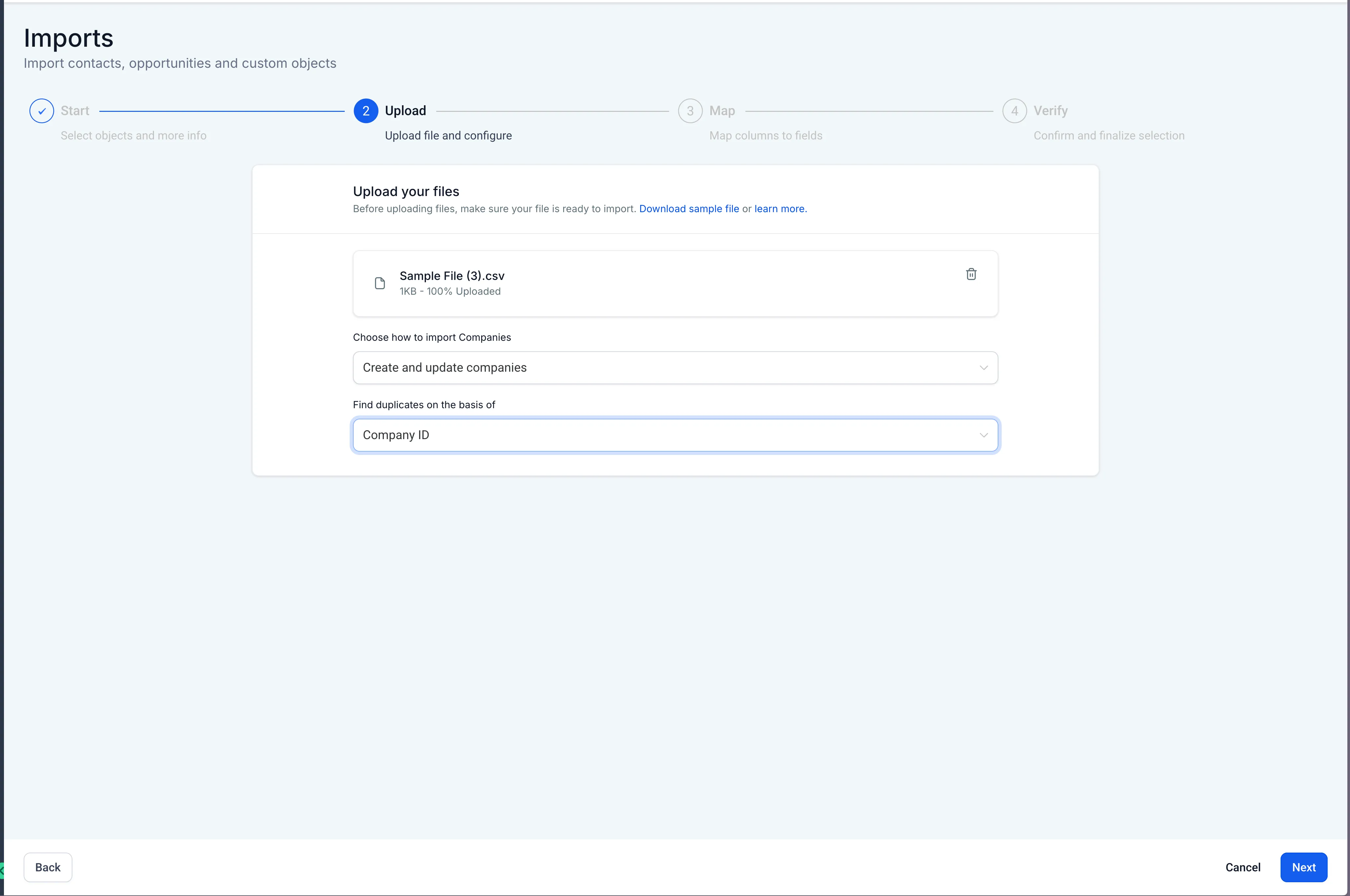Click the Start step label
1350x896 pixels.
74,110
